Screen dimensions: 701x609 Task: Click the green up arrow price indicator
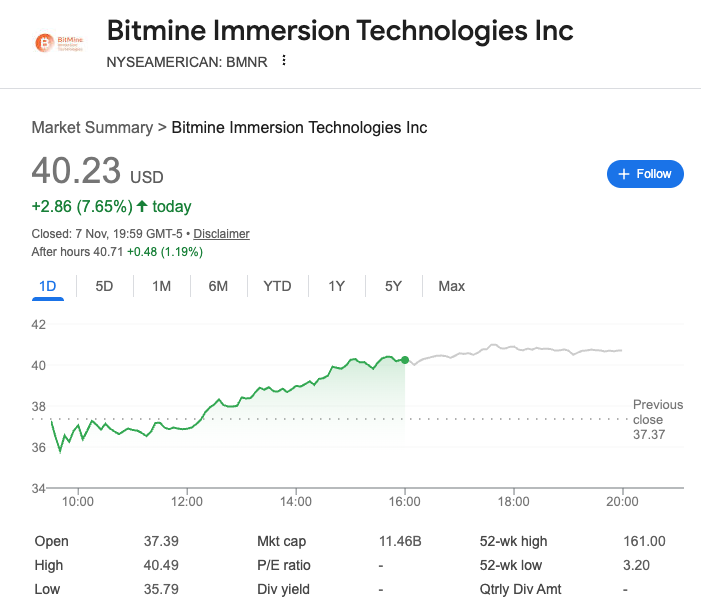(x=142, y=207)
